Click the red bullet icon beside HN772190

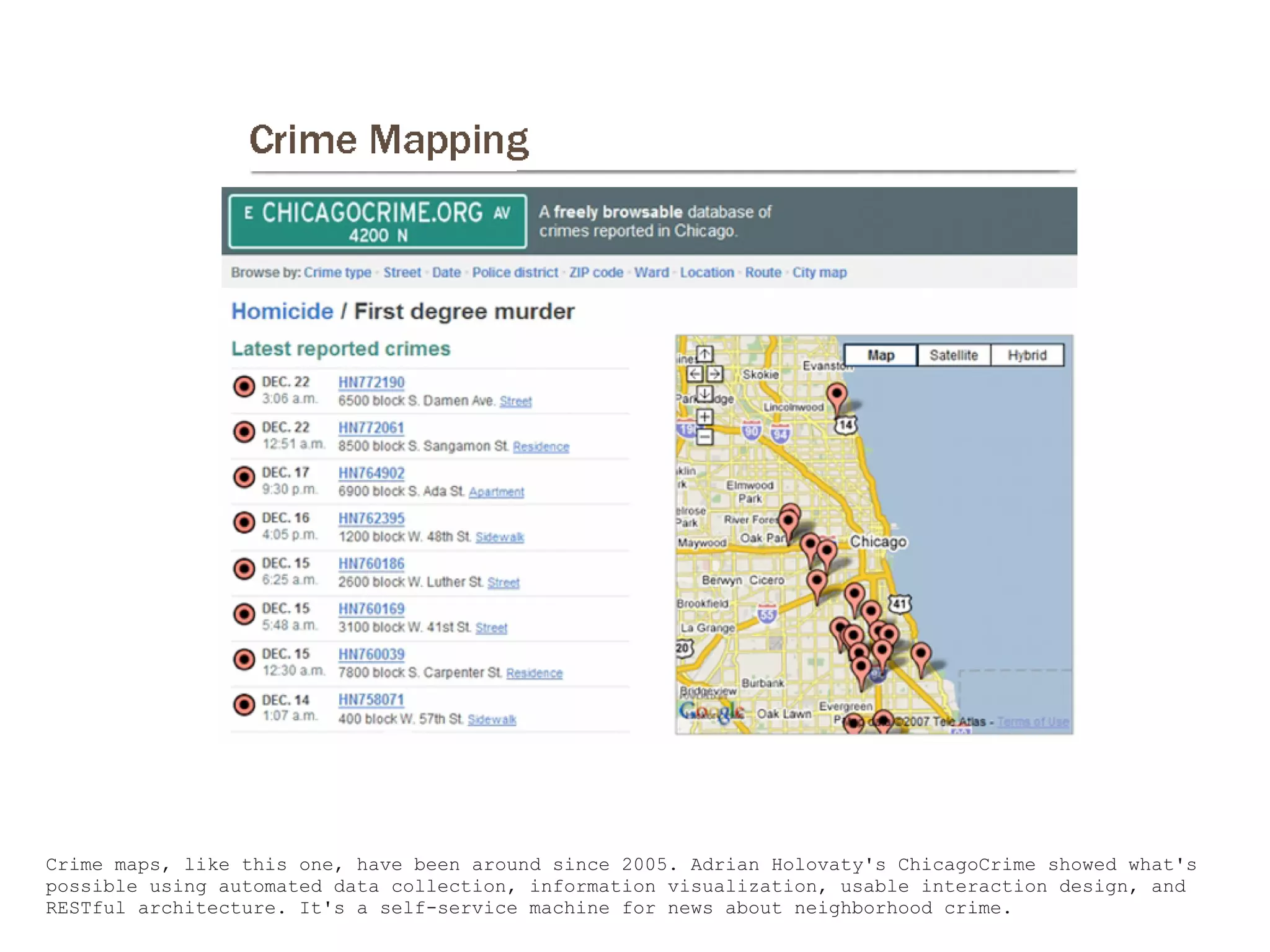coord(244,386)
